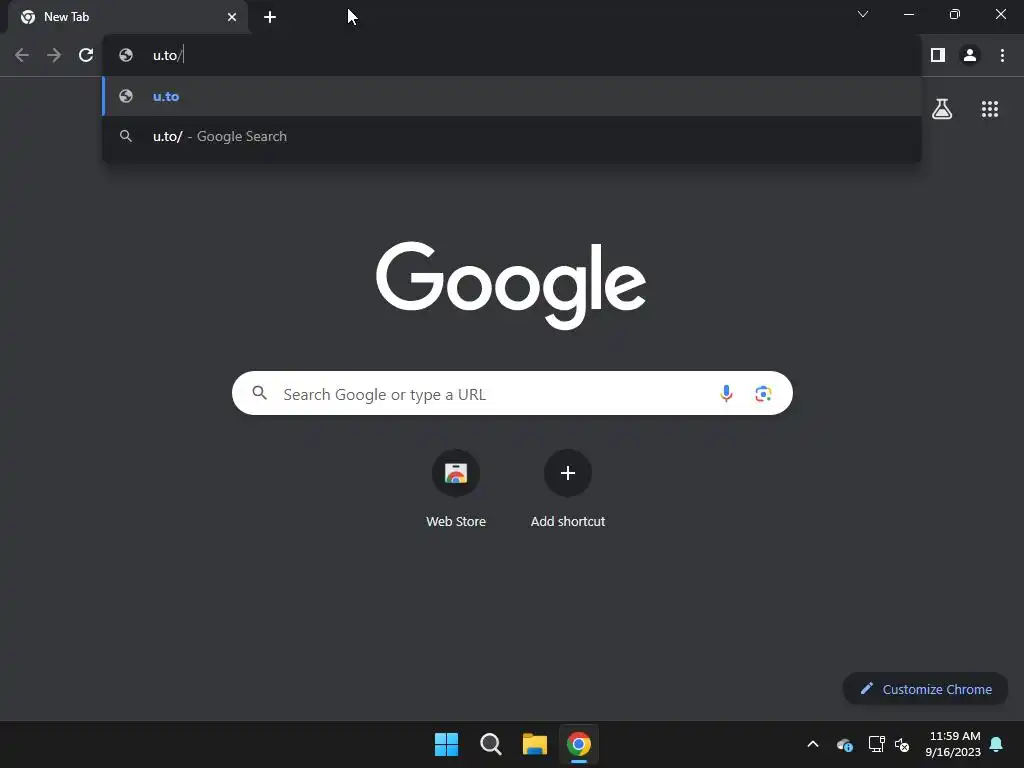Reload the page with the refresh icon
Image resolution: width=1024 pixels, height=768 pixels.
(x=86, y=55)
